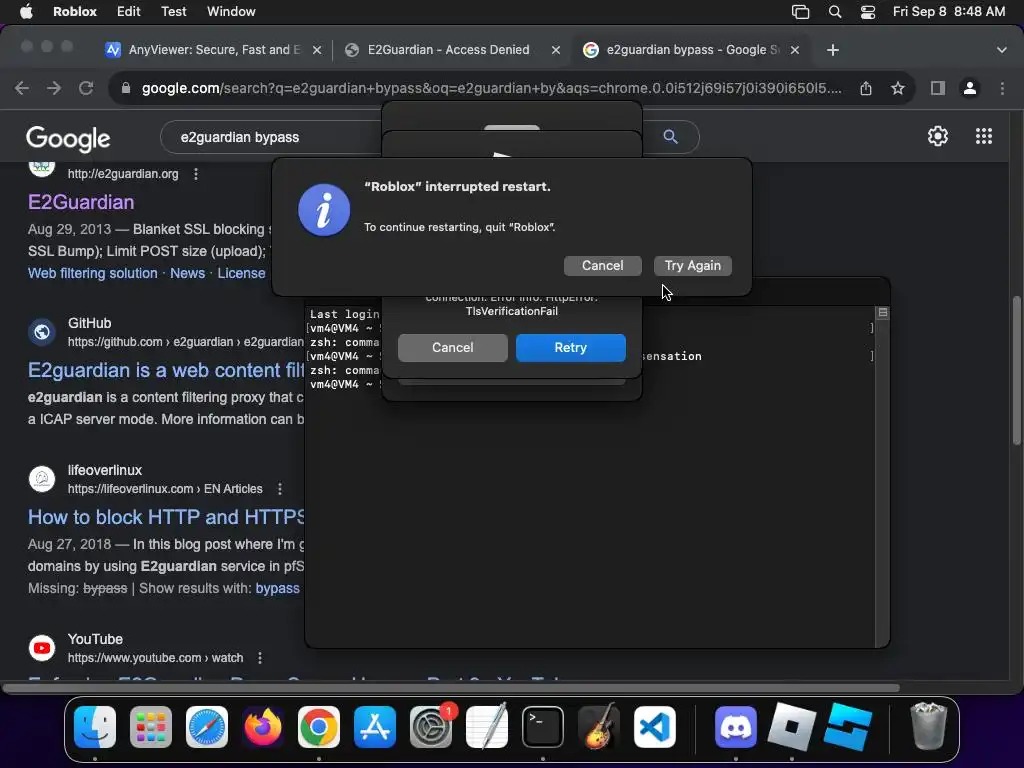Viewport: 1024px width, 768px height.
Task: Open options for the lifeoverlinux result
Action: (280, 488)
